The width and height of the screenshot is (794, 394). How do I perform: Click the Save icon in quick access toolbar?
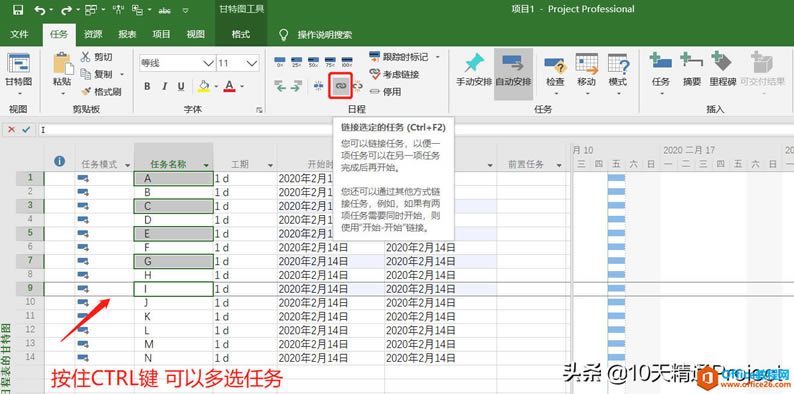pyautogui.click(x=18, y=9)
